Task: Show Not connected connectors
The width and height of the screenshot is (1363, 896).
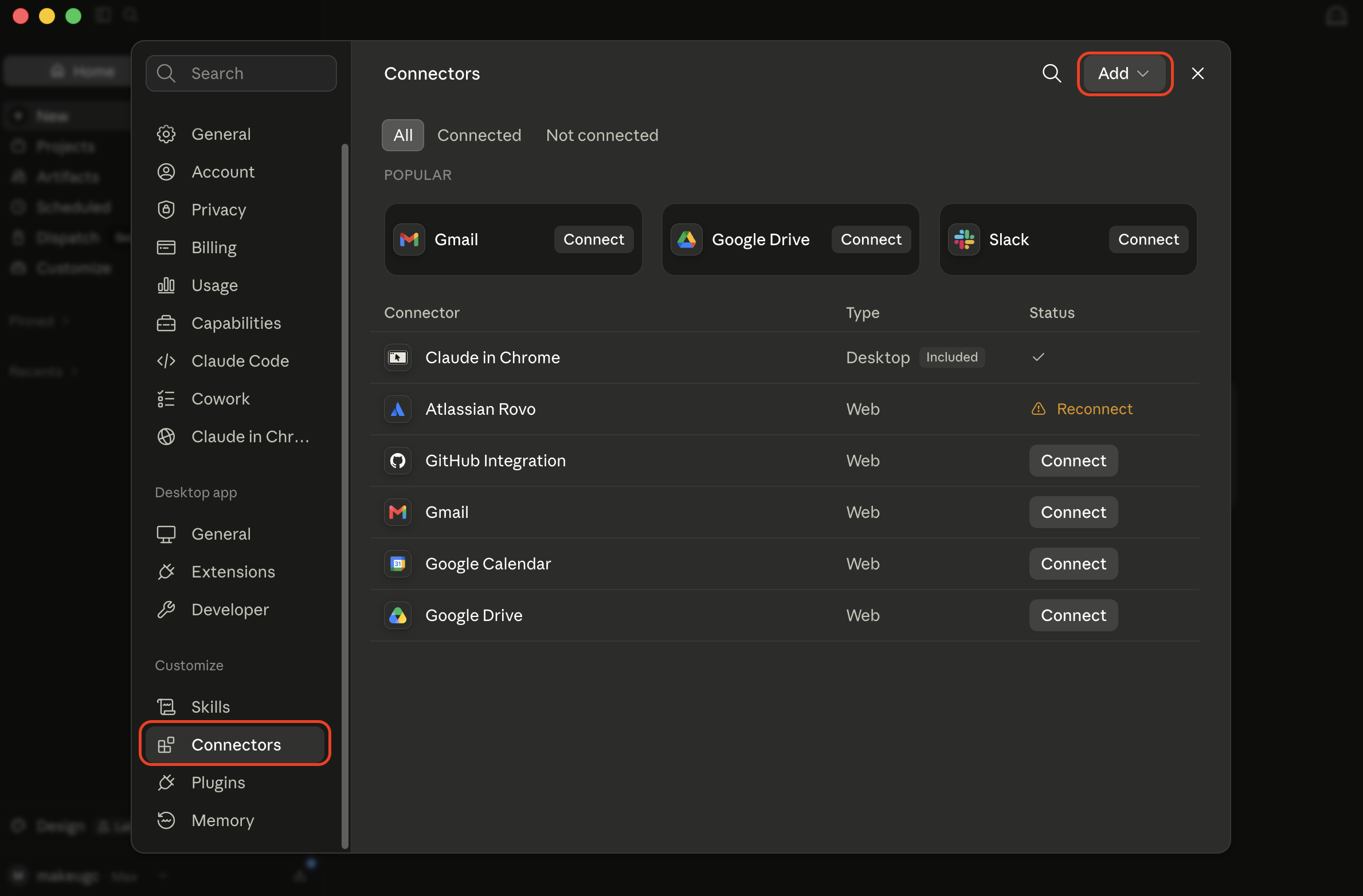Action: [x=602, y=135]
